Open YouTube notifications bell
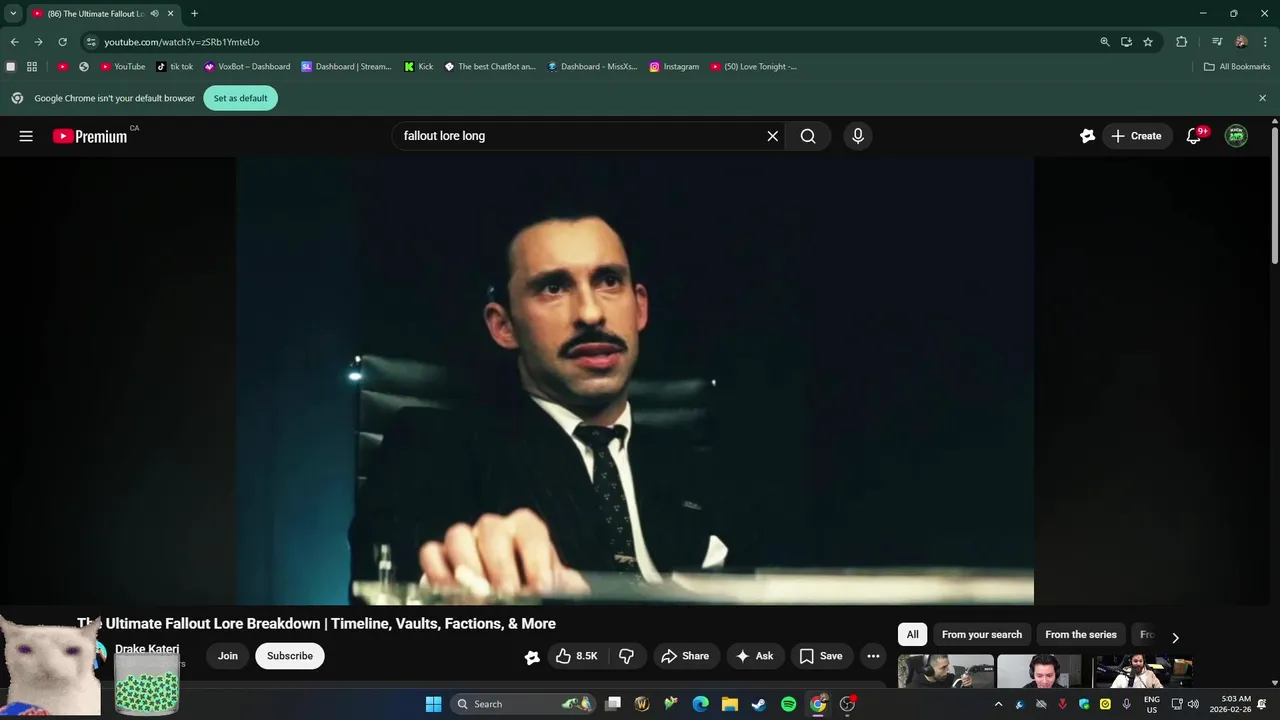This screenshot has width=1280, height=720. pos(1193,136)
